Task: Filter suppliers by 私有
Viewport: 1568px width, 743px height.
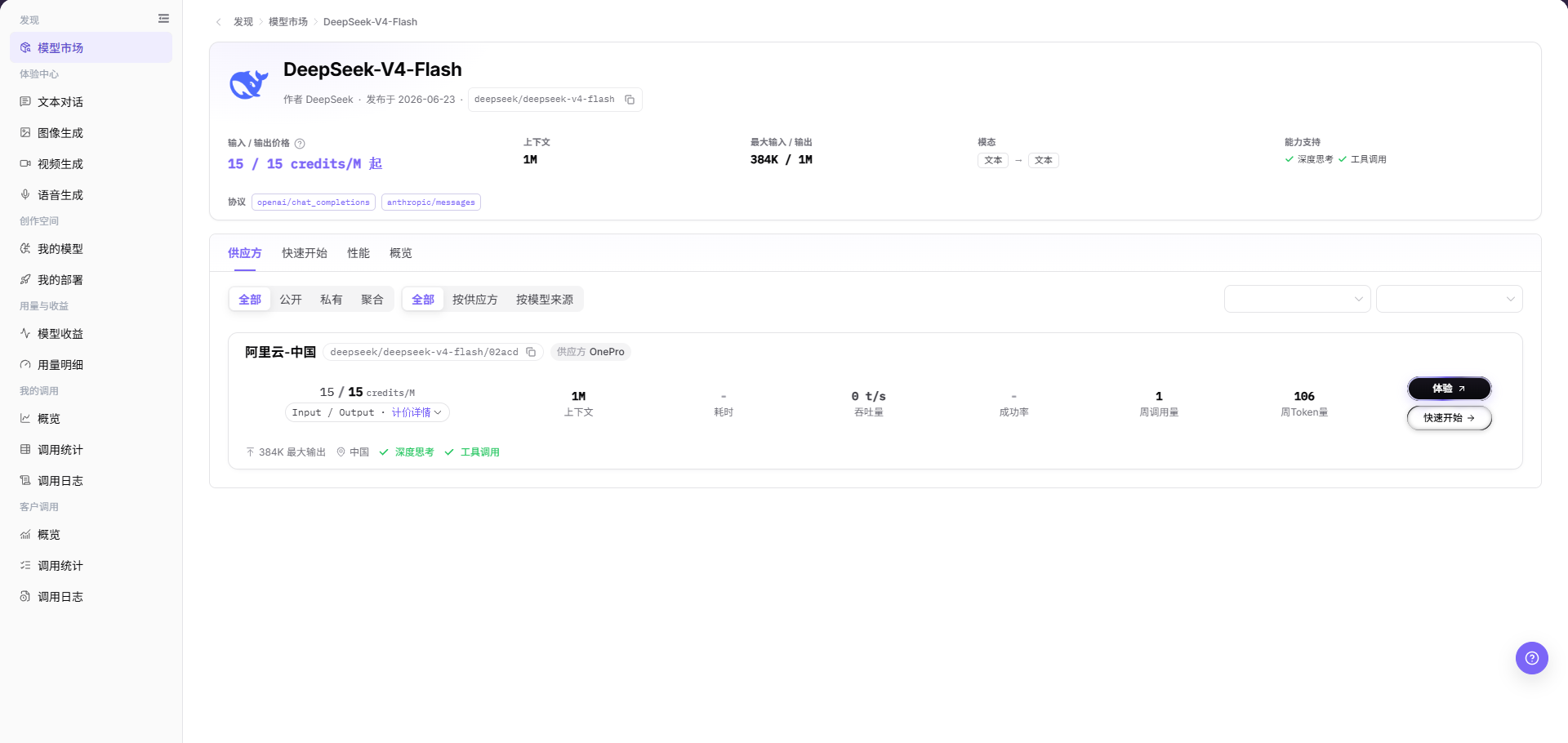Action: (x=332, y=300)
